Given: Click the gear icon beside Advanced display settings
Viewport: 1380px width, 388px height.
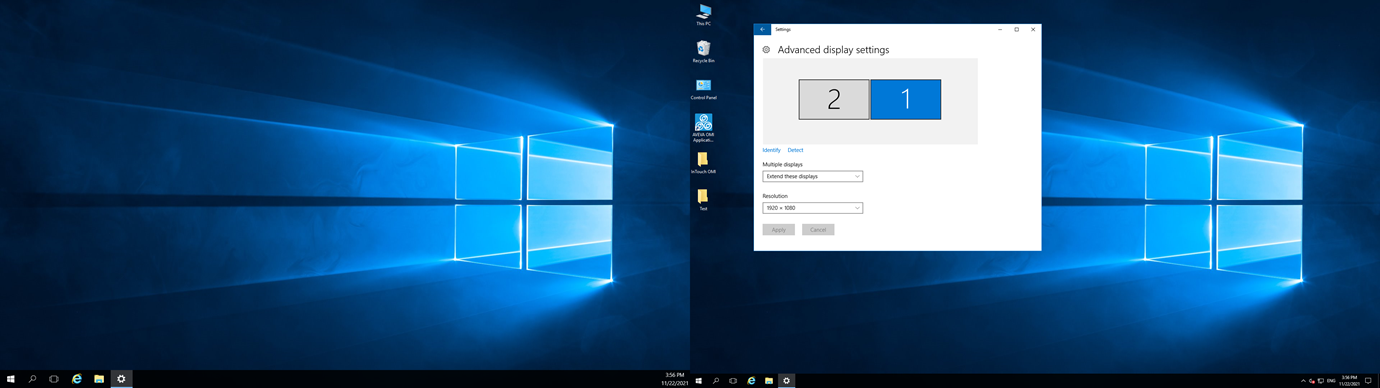Looking at the screenshot, I should tap(766, 49).
